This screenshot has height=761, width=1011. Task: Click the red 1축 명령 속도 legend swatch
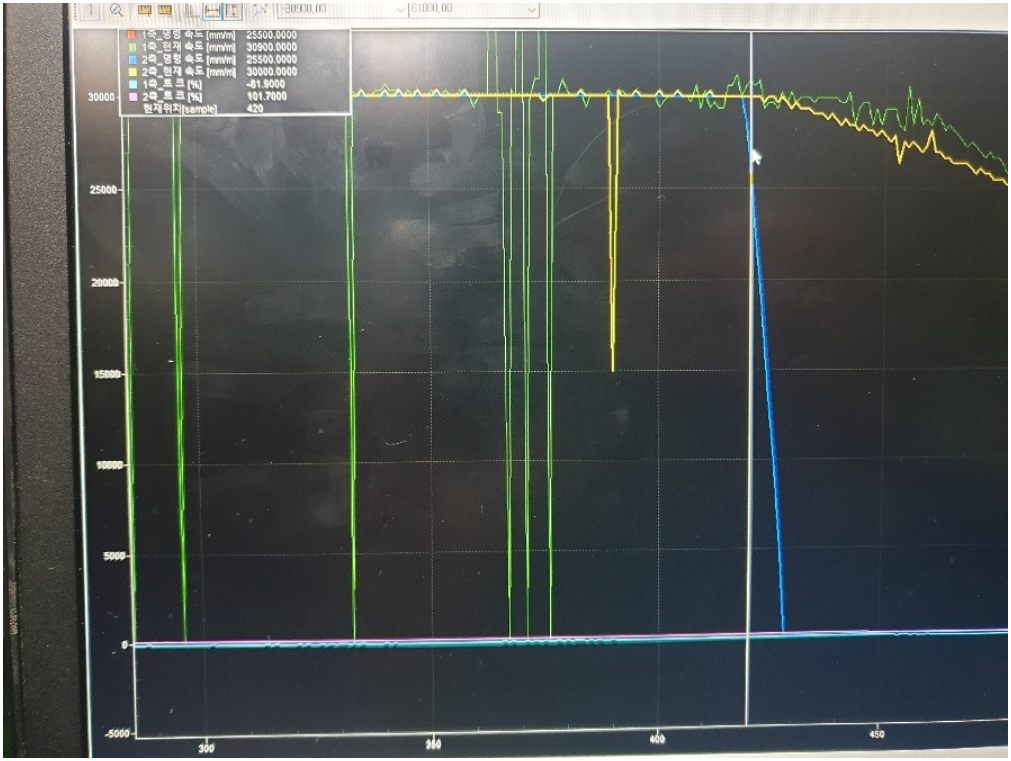[130, 36]
